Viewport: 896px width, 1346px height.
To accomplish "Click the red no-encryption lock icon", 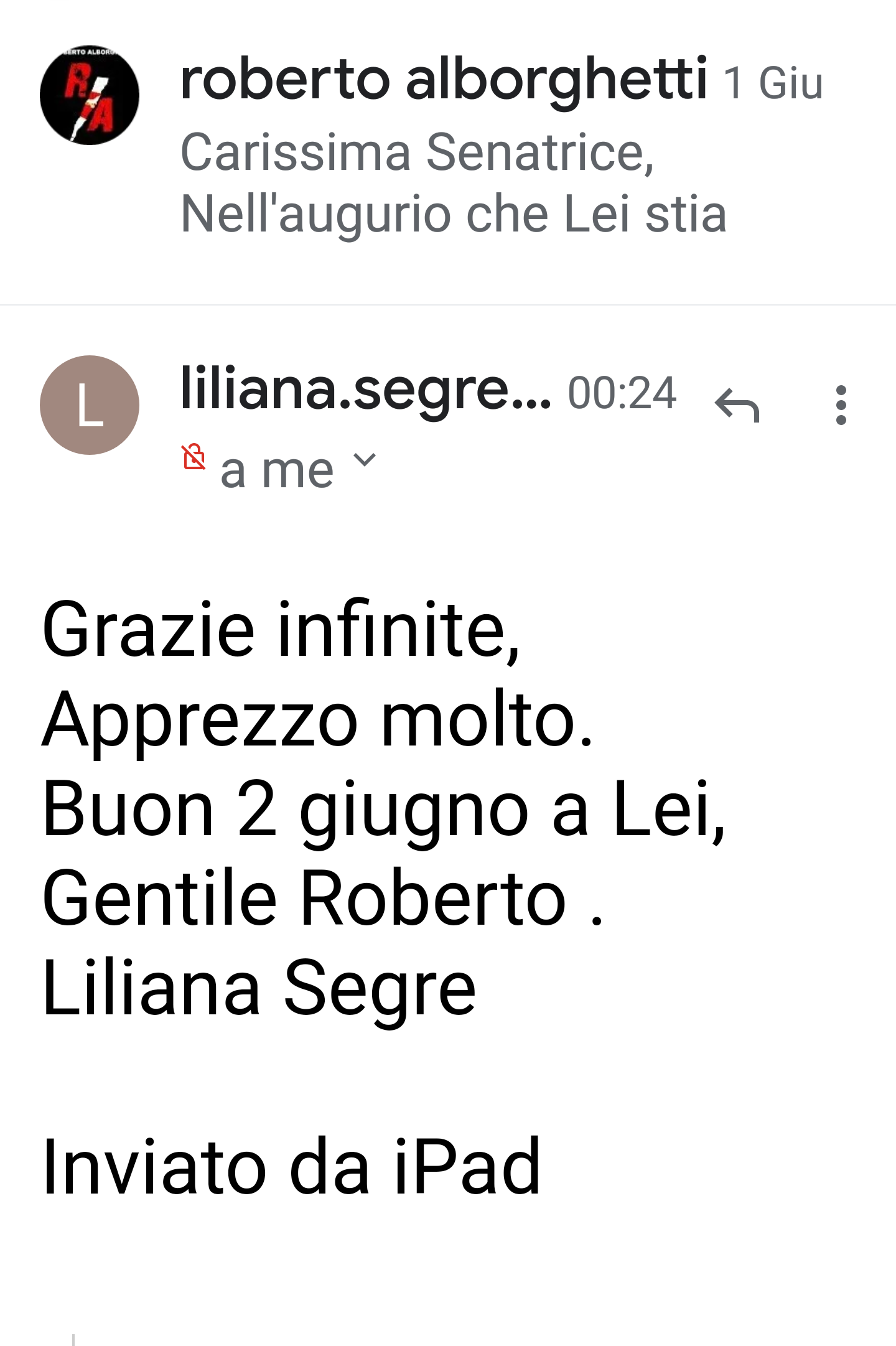I will (194, 457).
